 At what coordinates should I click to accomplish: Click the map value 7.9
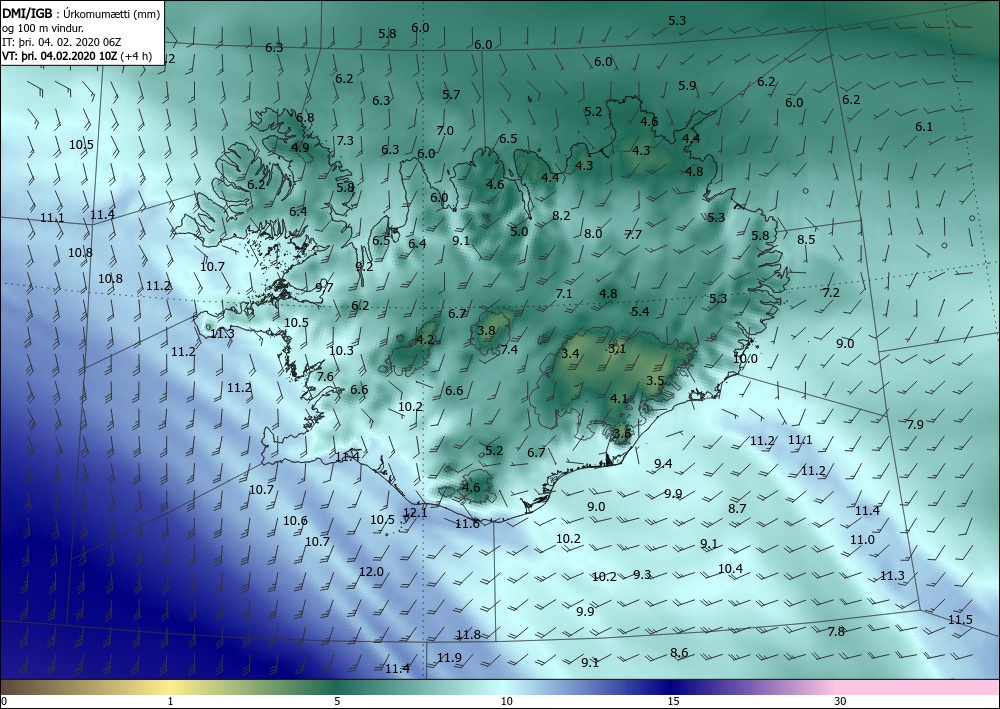pos(915,424)
